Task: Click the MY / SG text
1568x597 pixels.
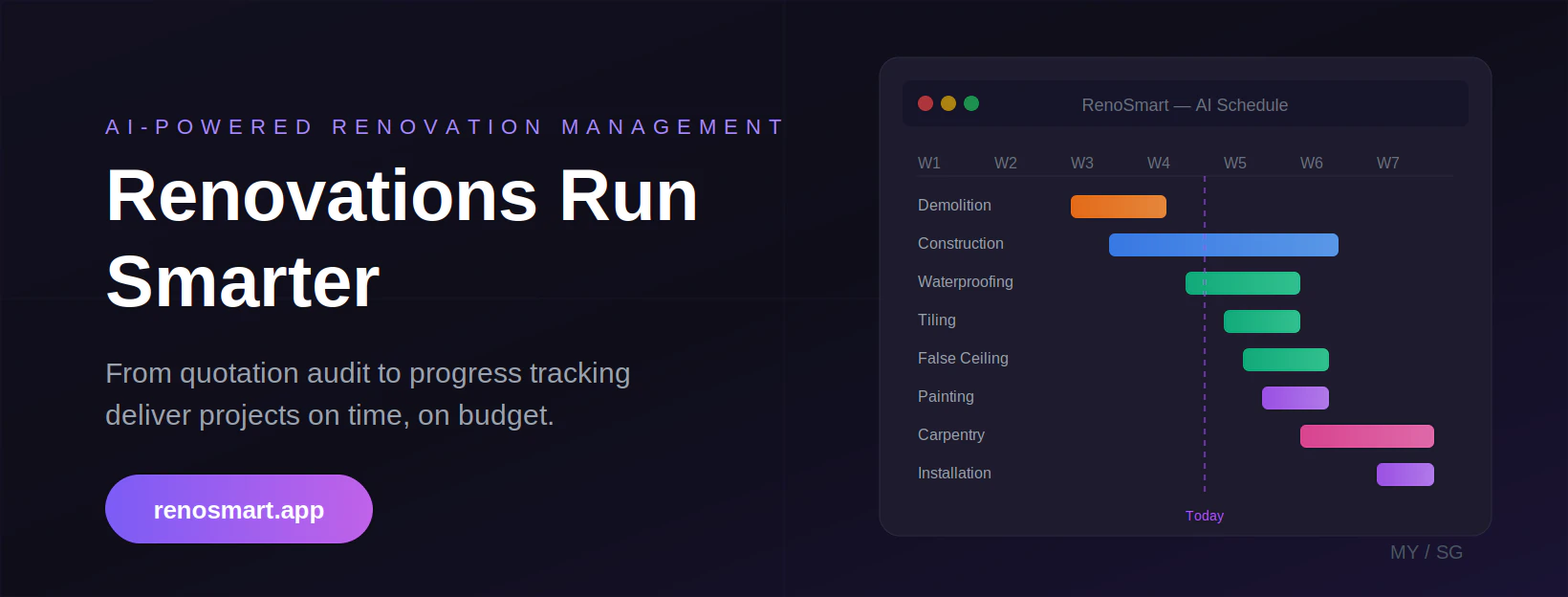Action: [1426, 552]
